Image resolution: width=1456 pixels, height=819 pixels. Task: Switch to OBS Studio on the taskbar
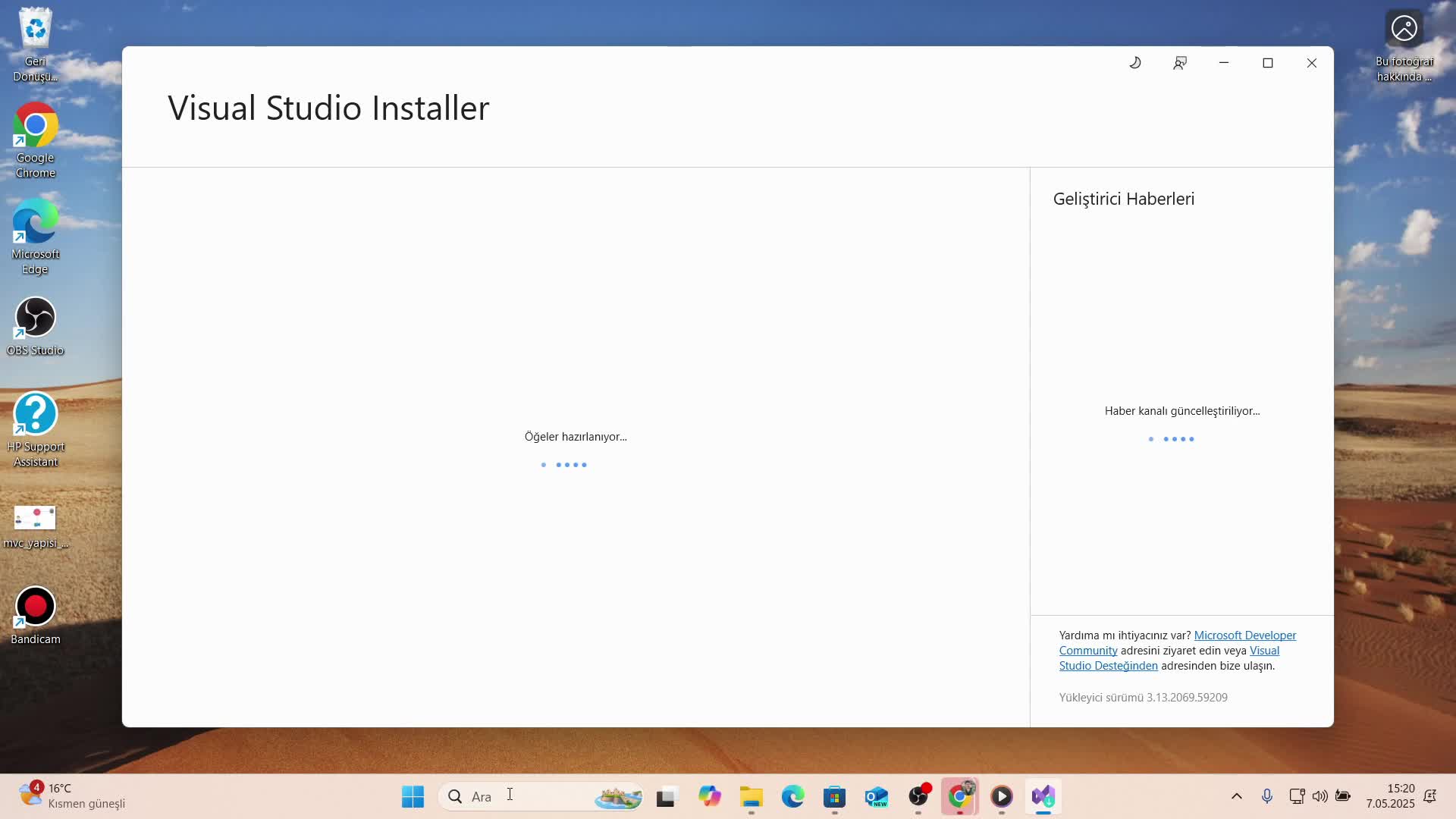[x=918, y=796]
